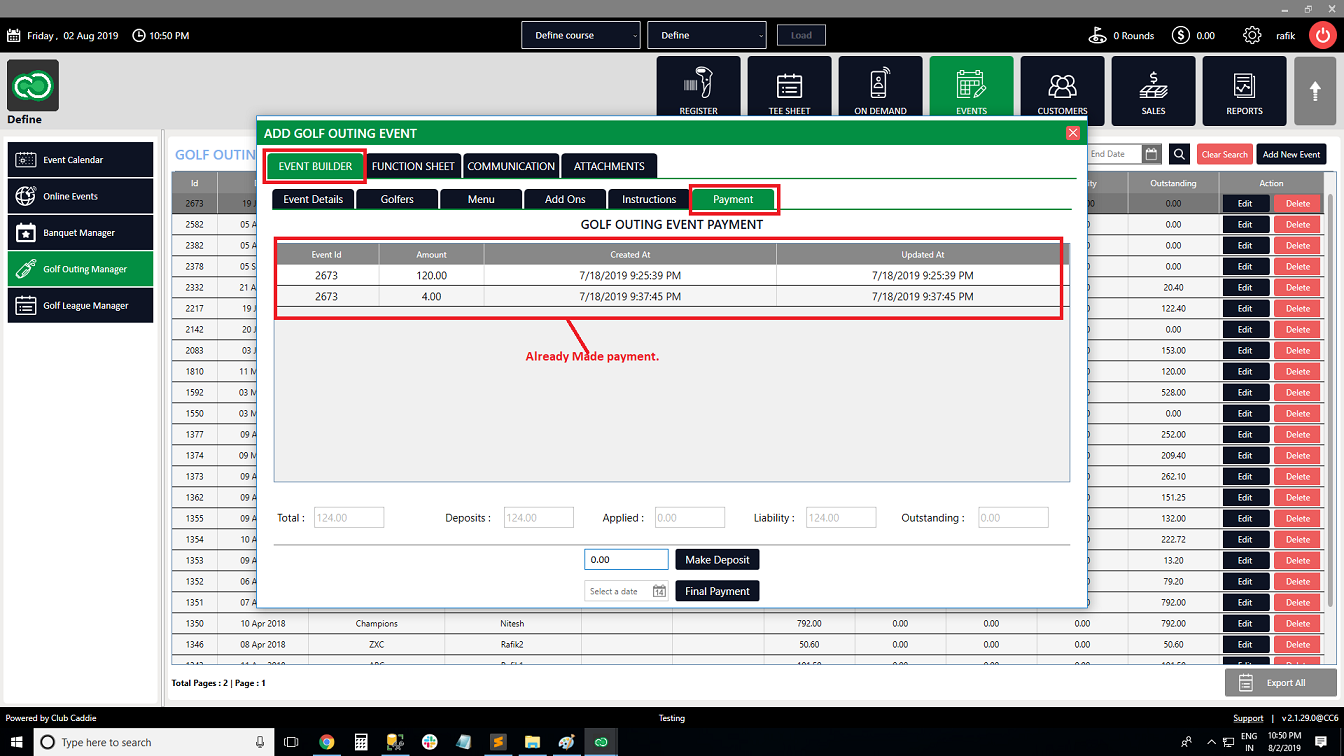Screen dimensions: 1344x756
Task: Open settings via the gear icon
Action: [x=1252, y=35]
